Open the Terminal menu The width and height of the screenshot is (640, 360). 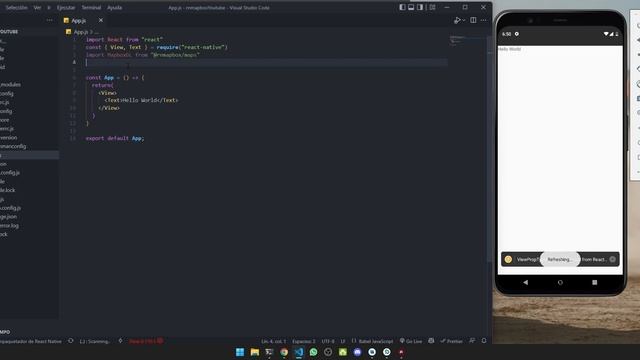tap(91, 7)
